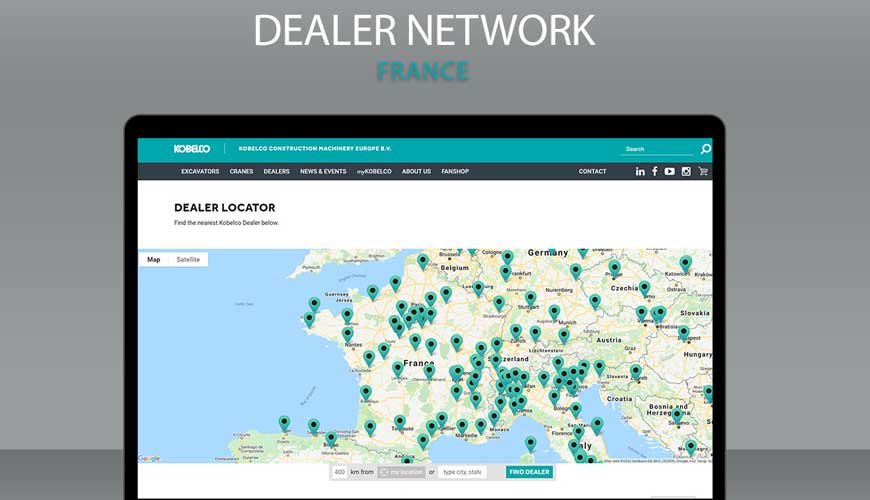Screen dimensions: 870x500
Task: Open the YouTube channel icon
Action: coord(670,172)
